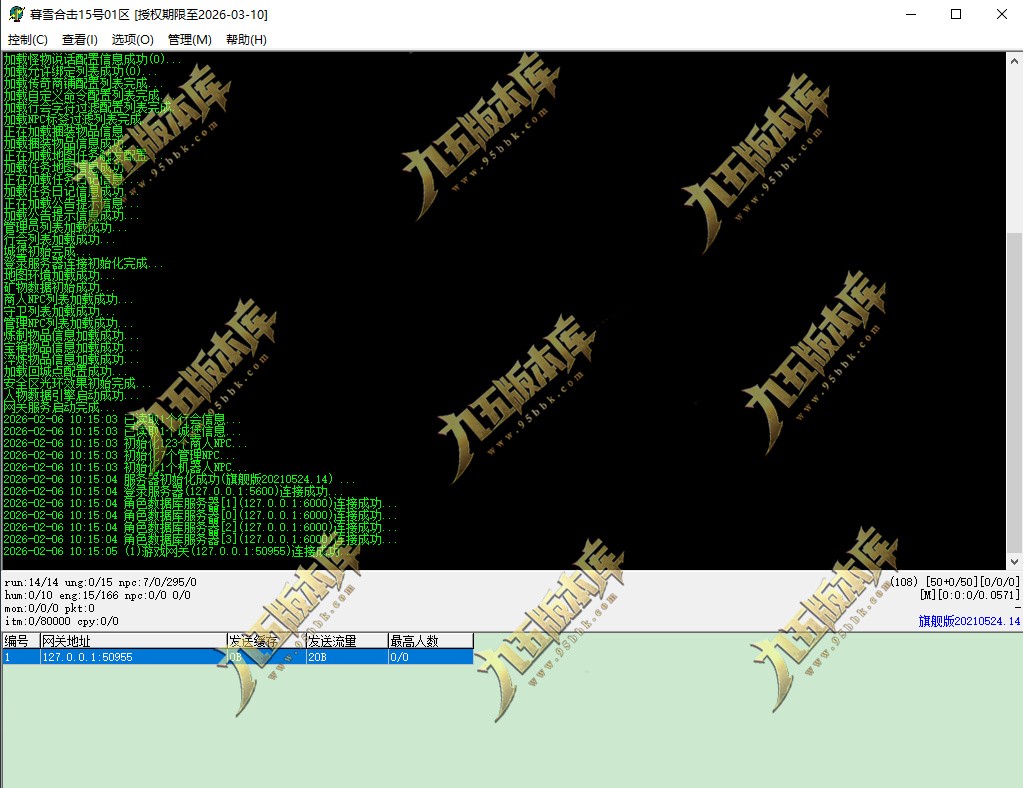The image size is (1023, 788).
Task: Click log line "地图环境加载成功..."
Action: click(59, 275)
